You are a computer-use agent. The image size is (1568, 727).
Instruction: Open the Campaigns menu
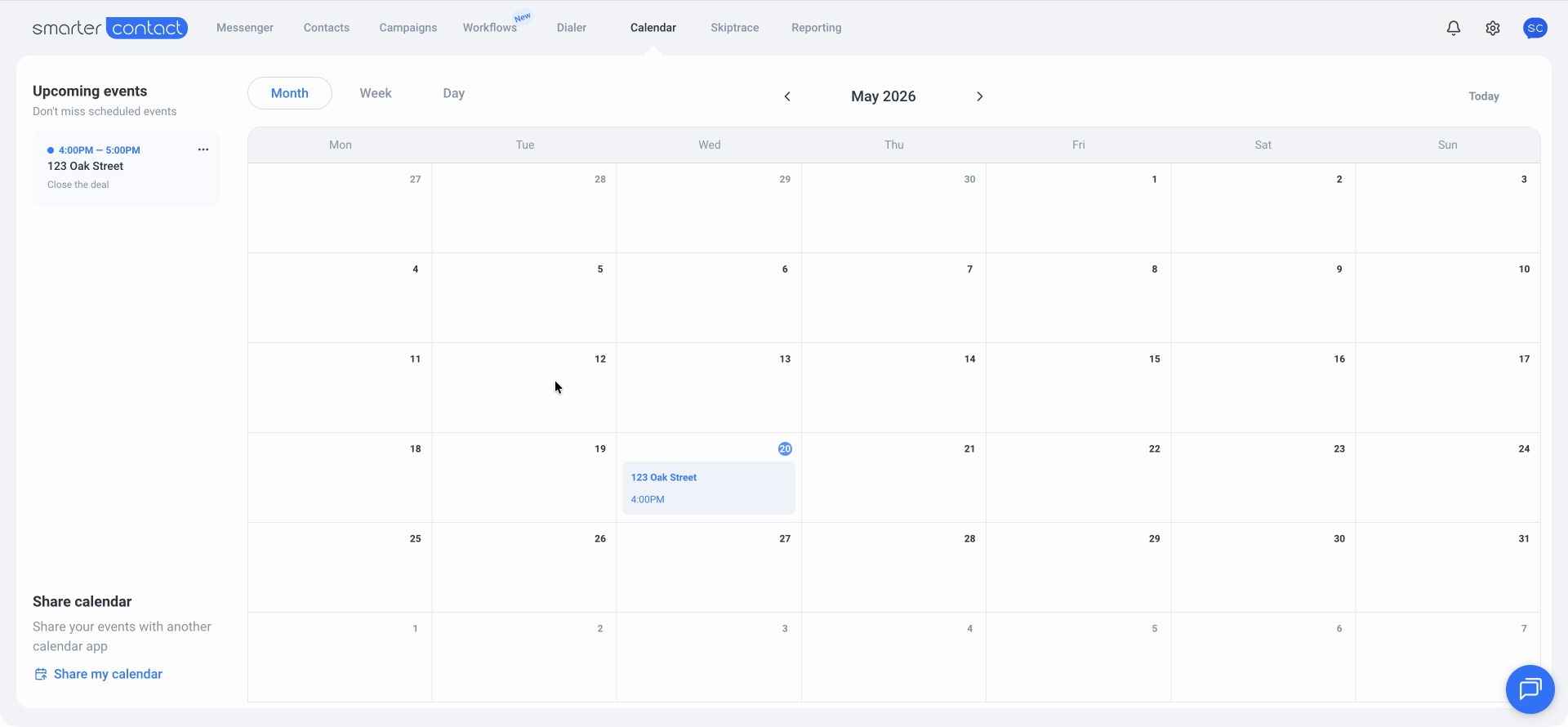[x=408, y=28]
